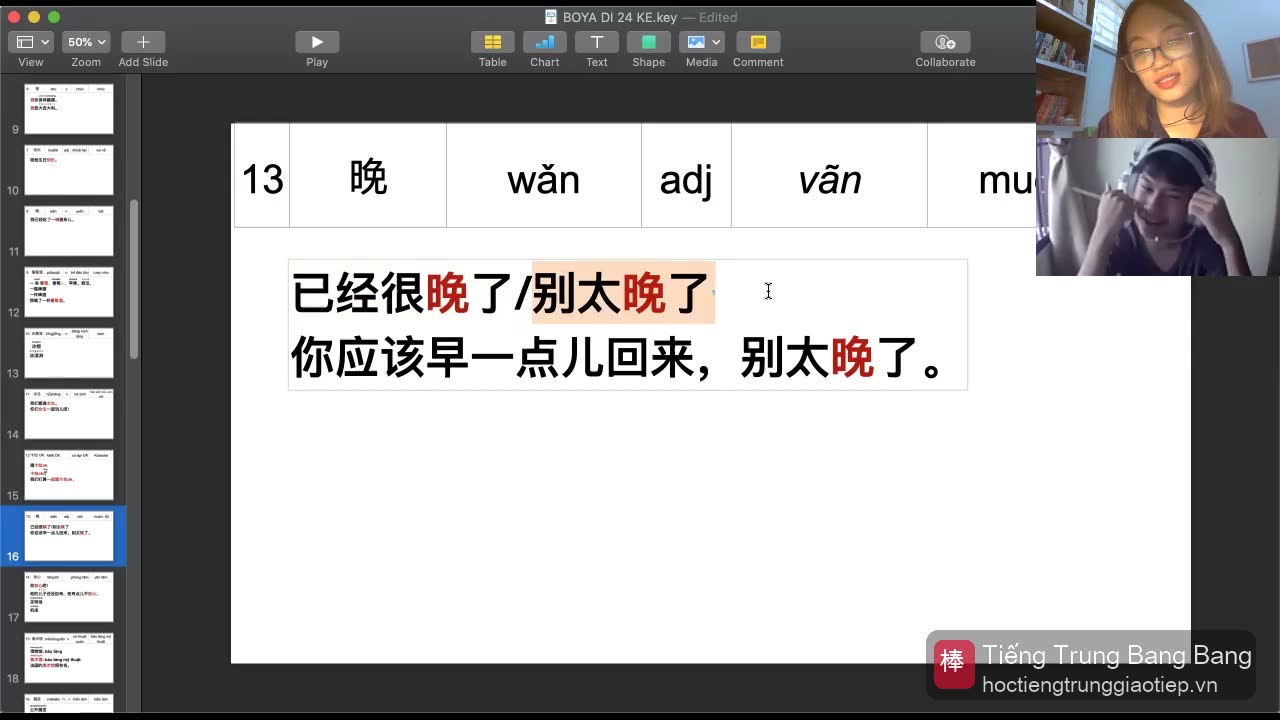
Task: Select slide 17 thumbnail
Action: (x=69, y=597)
